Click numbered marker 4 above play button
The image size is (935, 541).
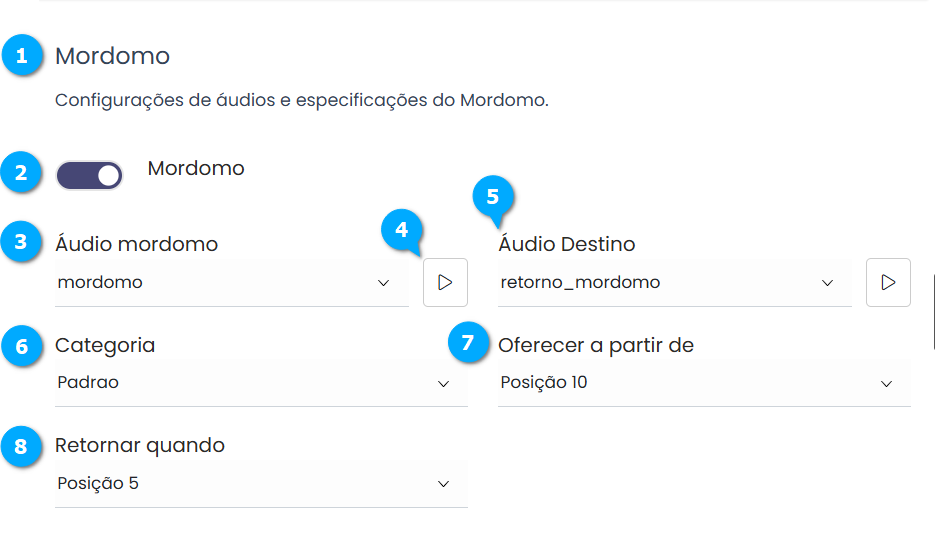point(401,229)
